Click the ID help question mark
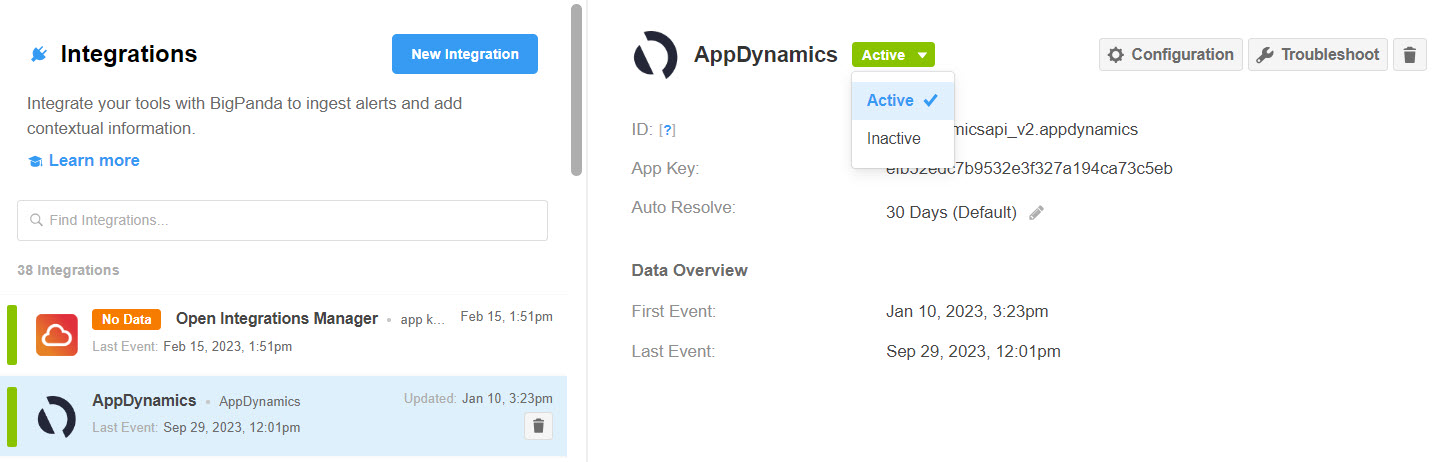The height and width of the screenshot is (462, 1453). point(668,130)
